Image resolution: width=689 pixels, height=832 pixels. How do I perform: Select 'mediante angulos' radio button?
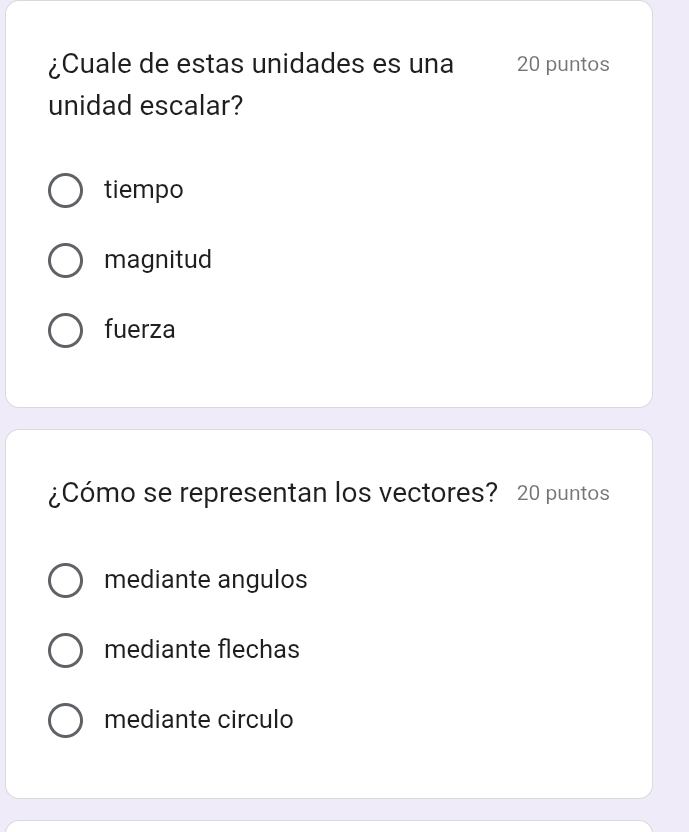[x=66, y=580]
